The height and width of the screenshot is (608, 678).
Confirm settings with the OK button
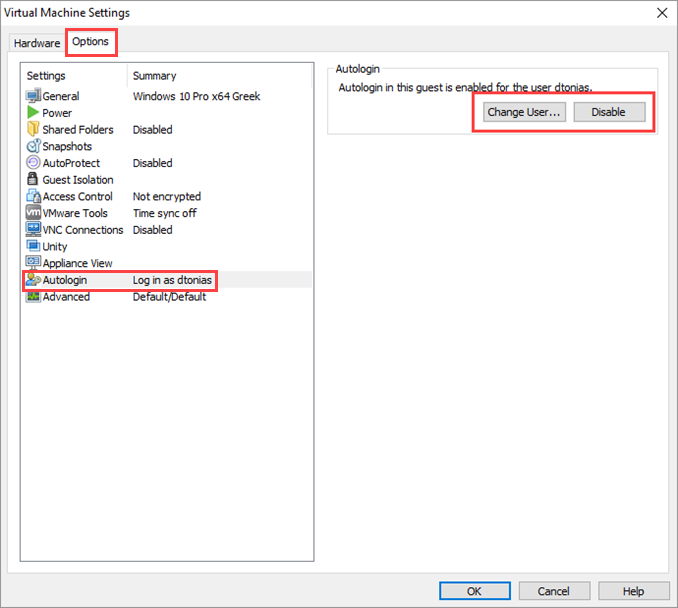coord(475,591)
